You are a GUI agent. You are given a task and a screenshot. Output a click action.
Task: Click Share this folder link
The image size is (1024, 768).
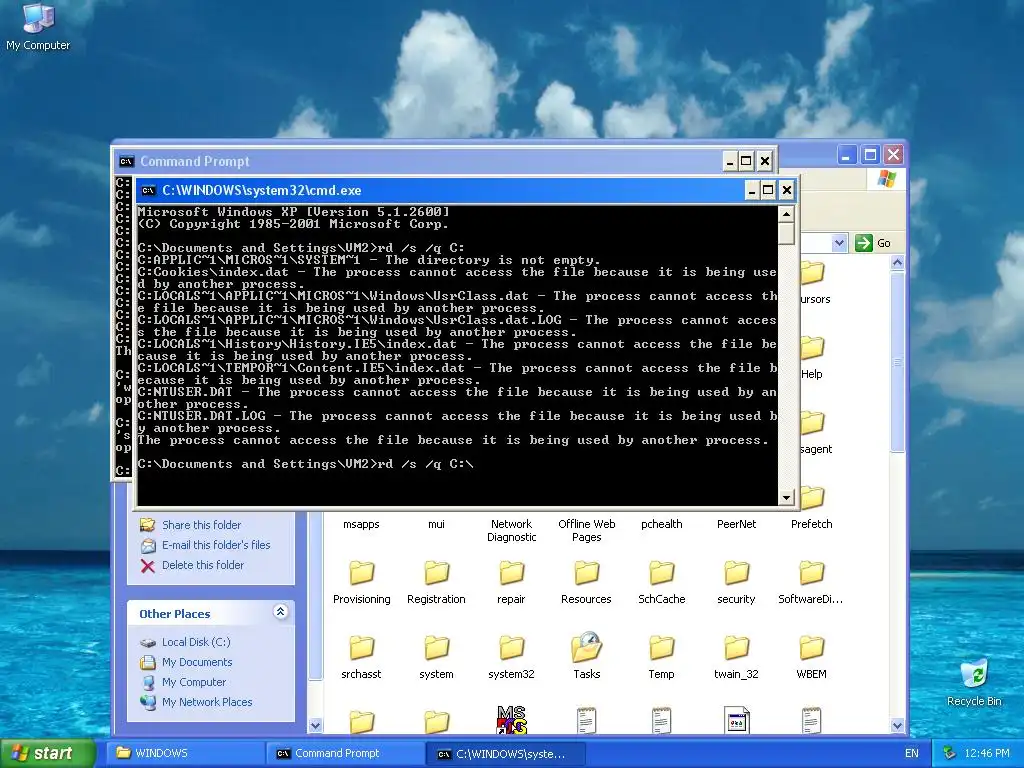click(201, 525)
